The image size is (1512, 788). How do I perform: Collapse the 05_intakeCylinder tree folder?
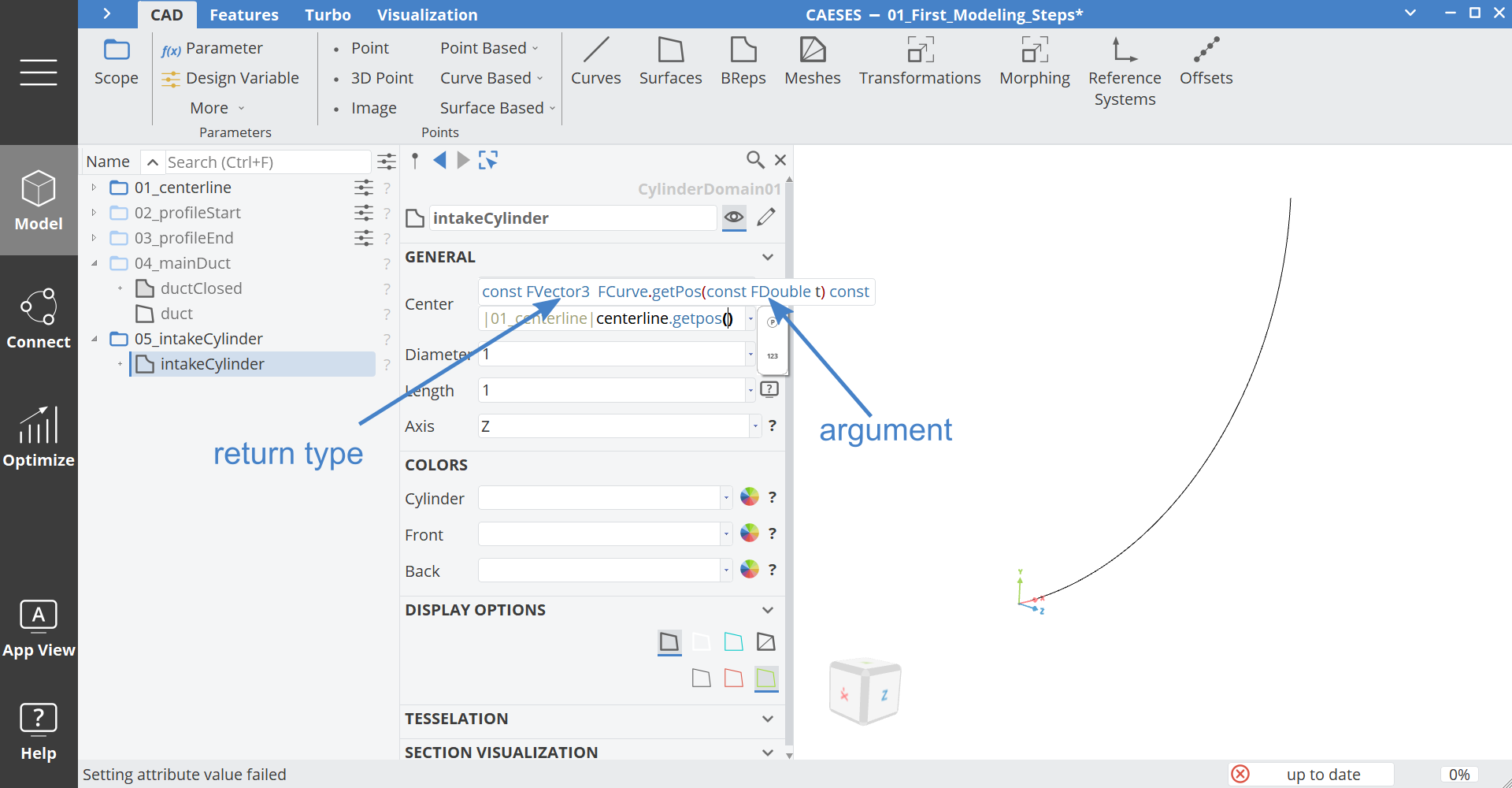[x=95, y=339]
